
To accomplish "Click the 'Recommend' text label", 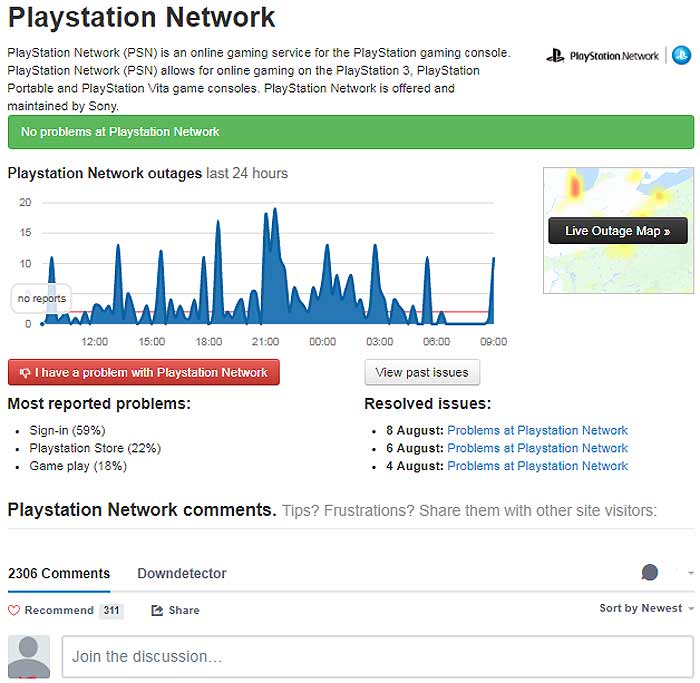I will [59, 610].
